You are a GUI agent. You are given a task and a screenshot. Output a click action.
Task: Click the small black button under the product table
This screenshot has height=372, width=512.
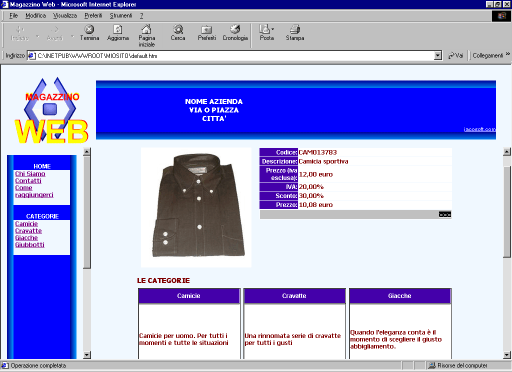tap(445, 215)
